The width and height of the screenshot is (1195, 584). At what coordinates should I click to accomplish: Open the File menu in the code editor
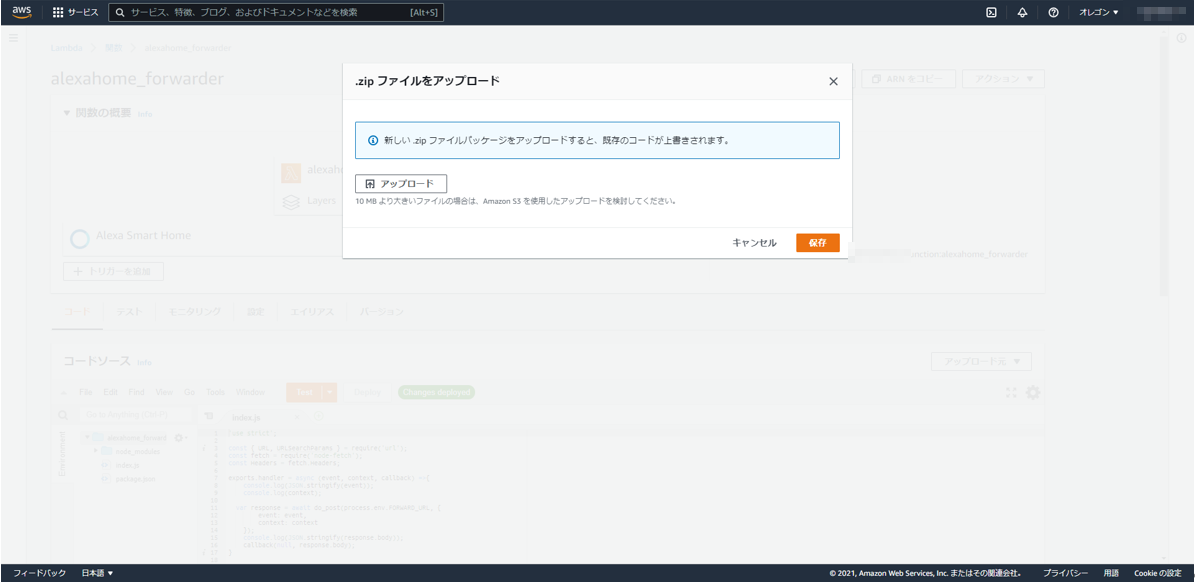[x=85, y=392]
